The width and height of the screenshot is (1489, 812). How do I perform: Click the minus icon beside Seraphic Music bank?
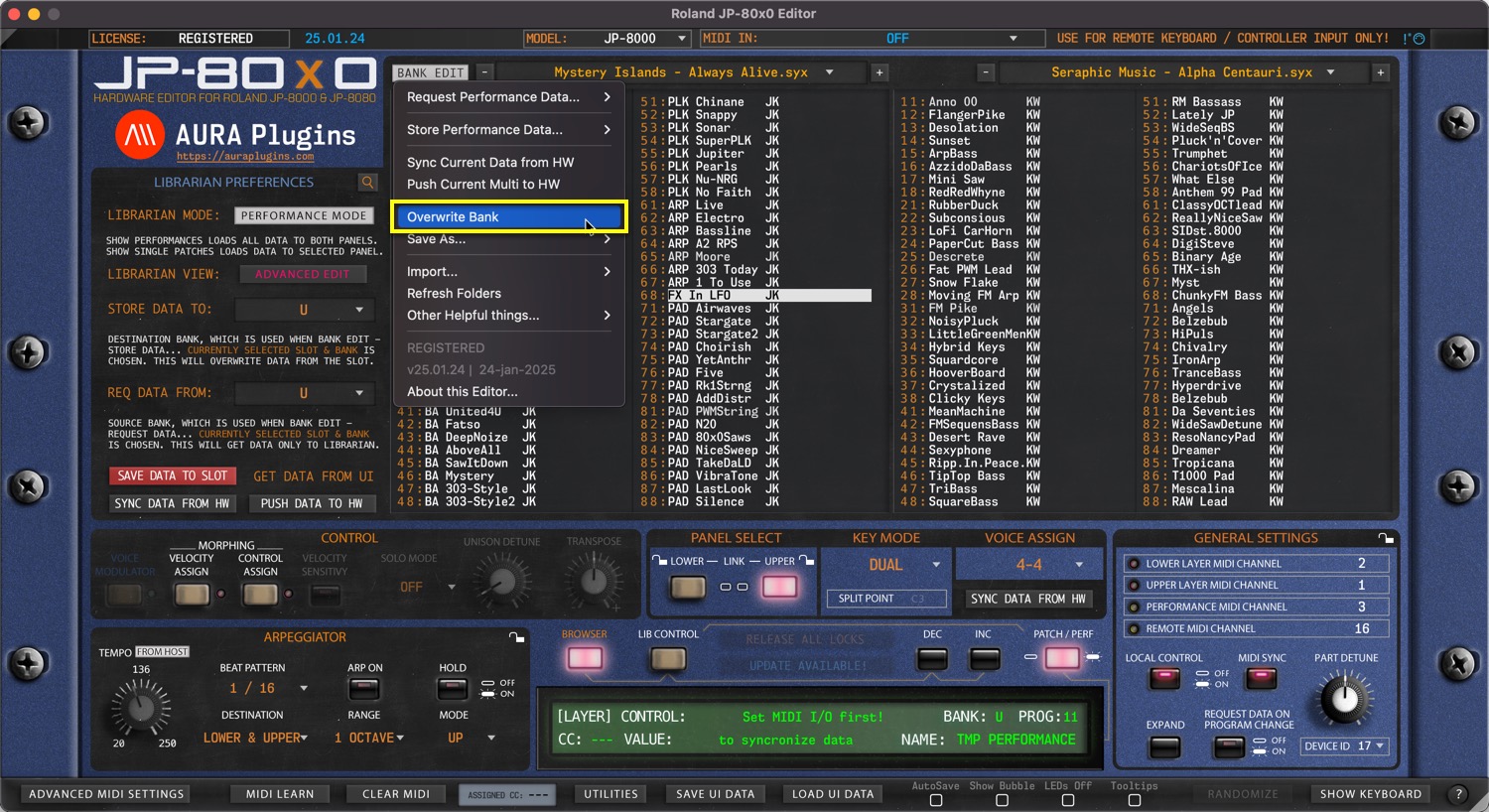click(985, 72)
